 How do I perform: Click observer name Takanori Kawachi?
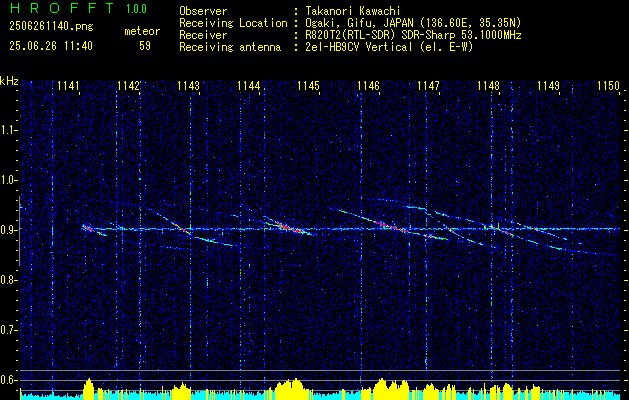[x=353, y=11]
